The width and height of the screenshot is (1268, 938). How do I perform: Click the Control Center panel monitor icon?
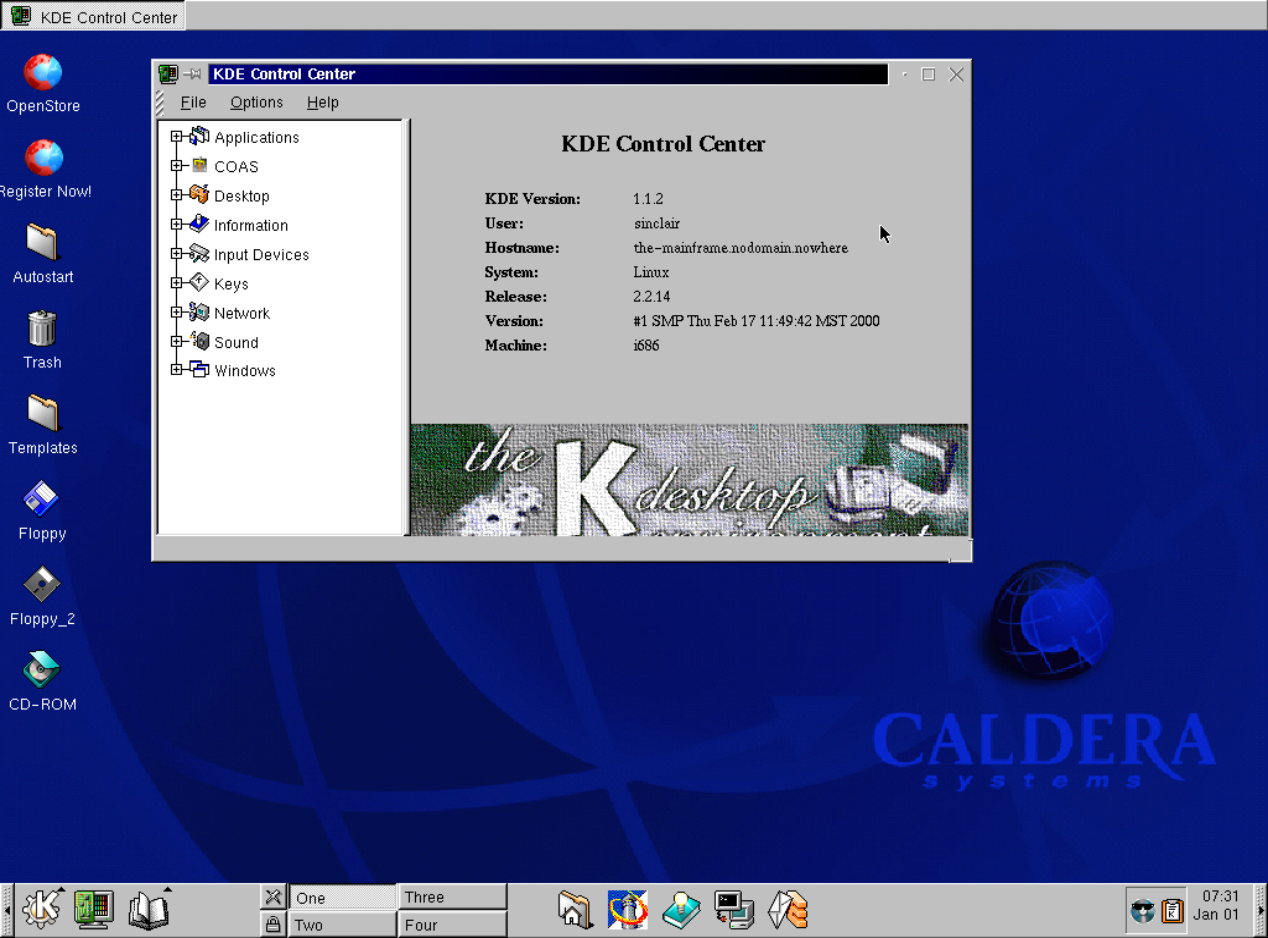point(94,909)
